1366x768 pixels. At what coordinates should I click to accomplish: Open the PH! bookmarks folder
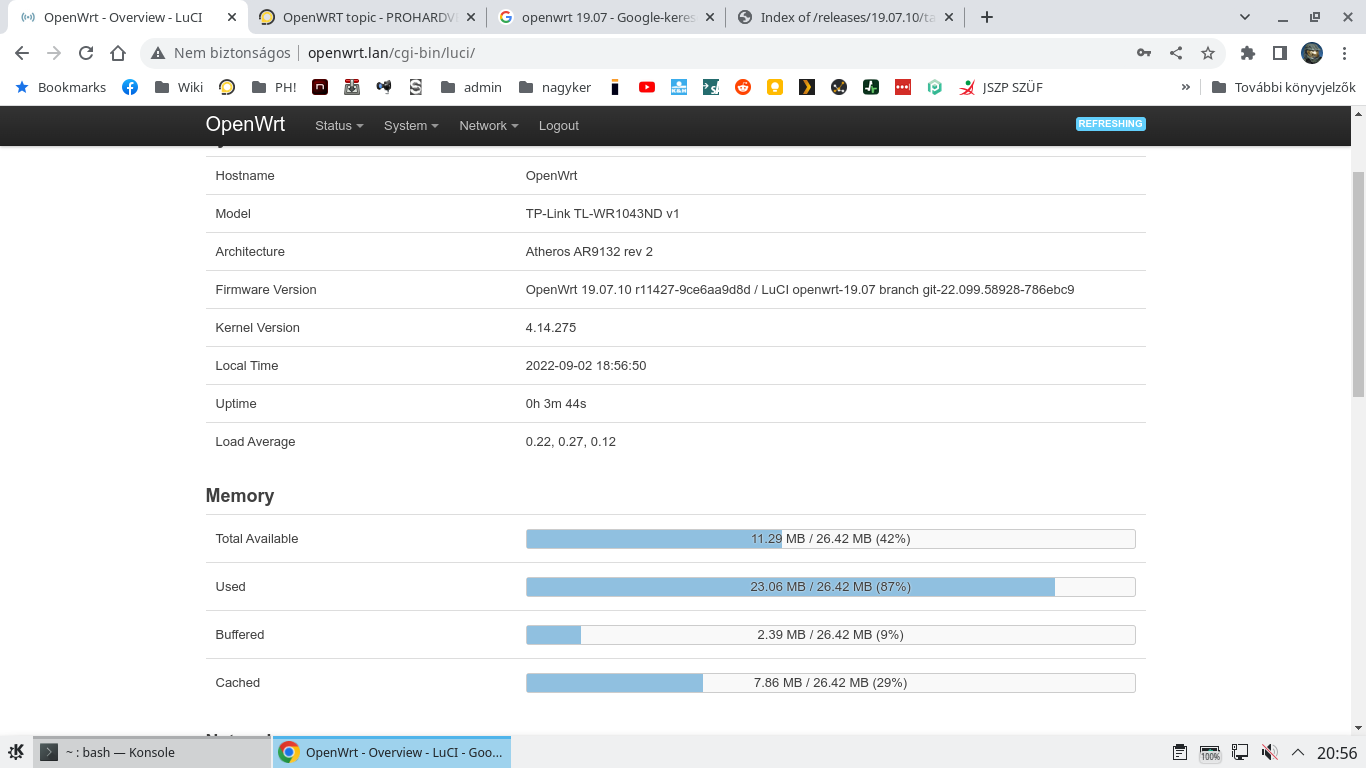tap(274, 87)
